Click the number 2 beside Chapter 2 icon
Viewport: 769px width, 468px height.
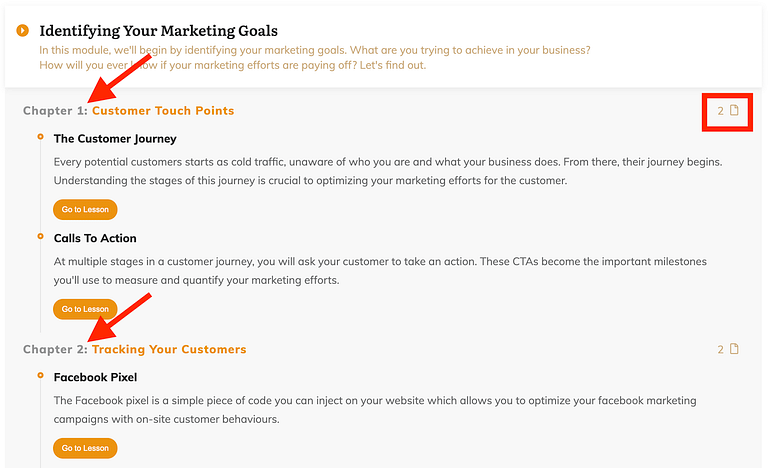[x=720, y=349]
